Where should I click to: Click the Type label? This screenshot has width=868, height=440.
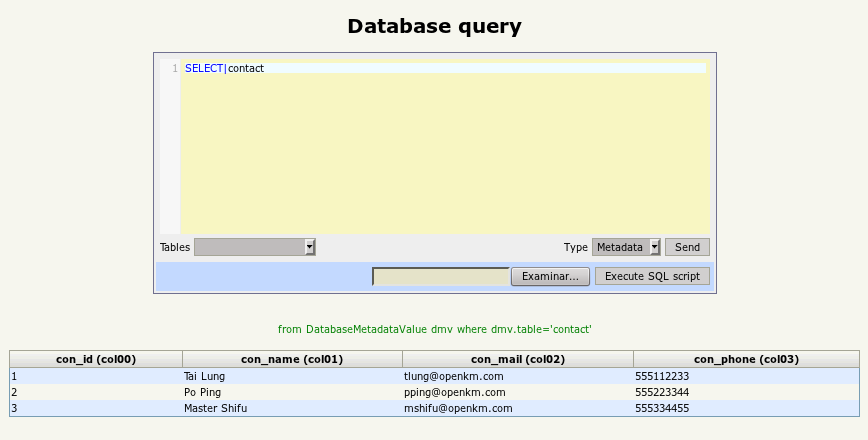click(576, 247)
